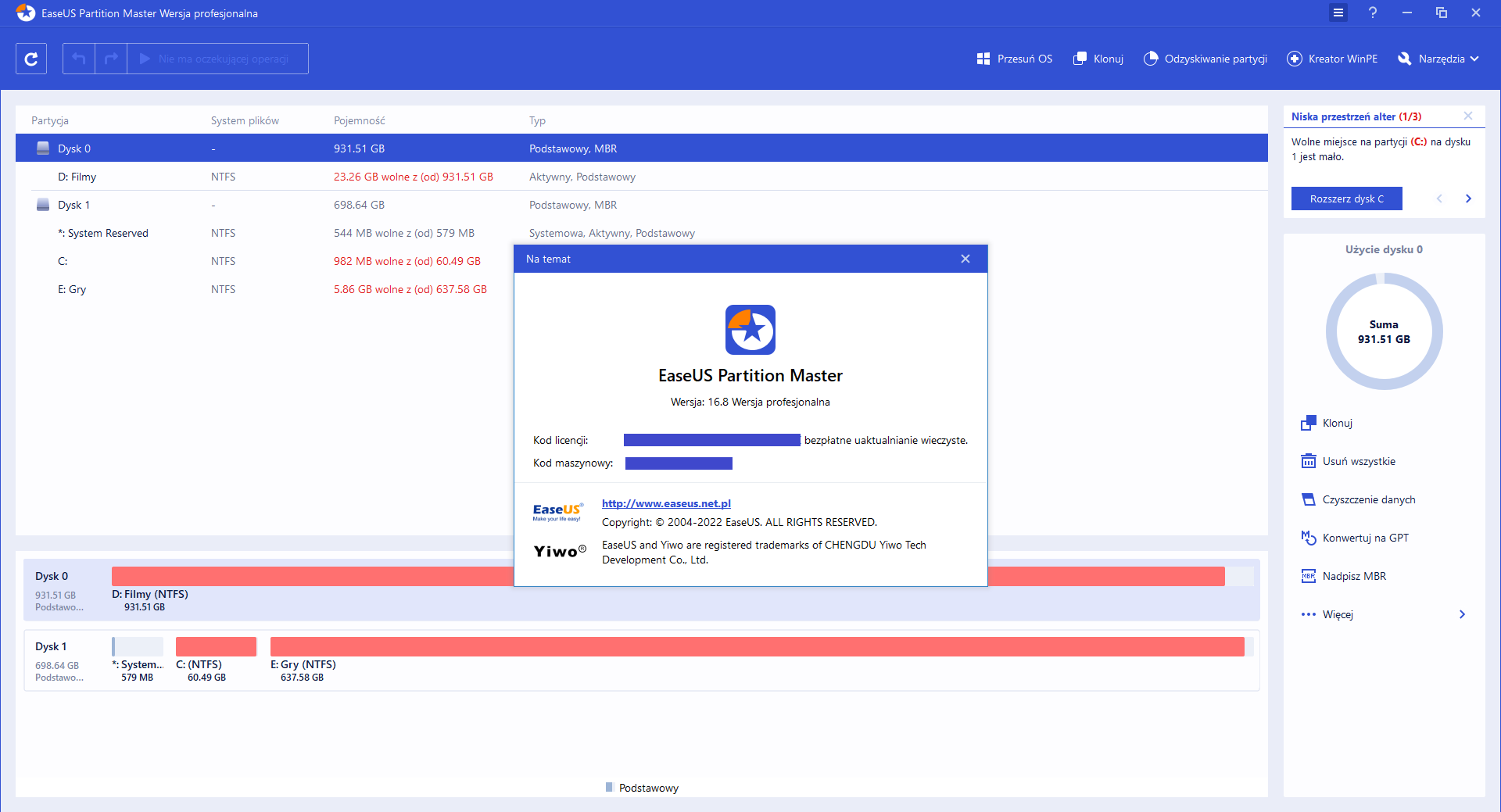Select Dysk 0 label in disk map
The image size is (1501, 812).
(x=52, y=576)
